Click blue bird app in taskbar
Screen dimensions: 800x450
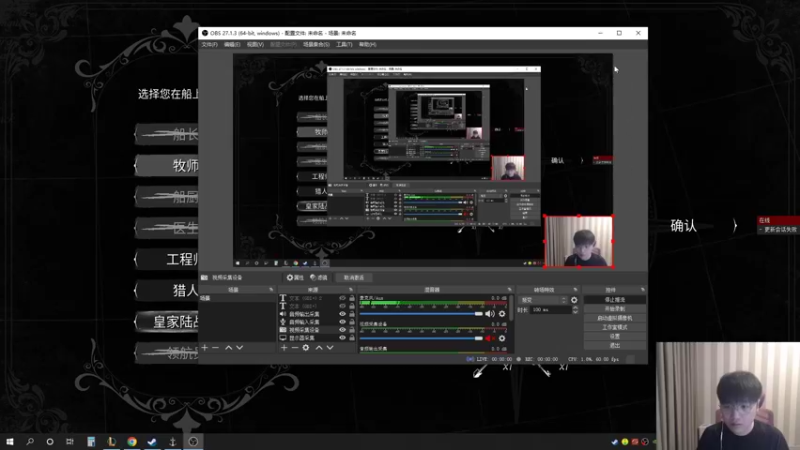[x=152, y=442]
